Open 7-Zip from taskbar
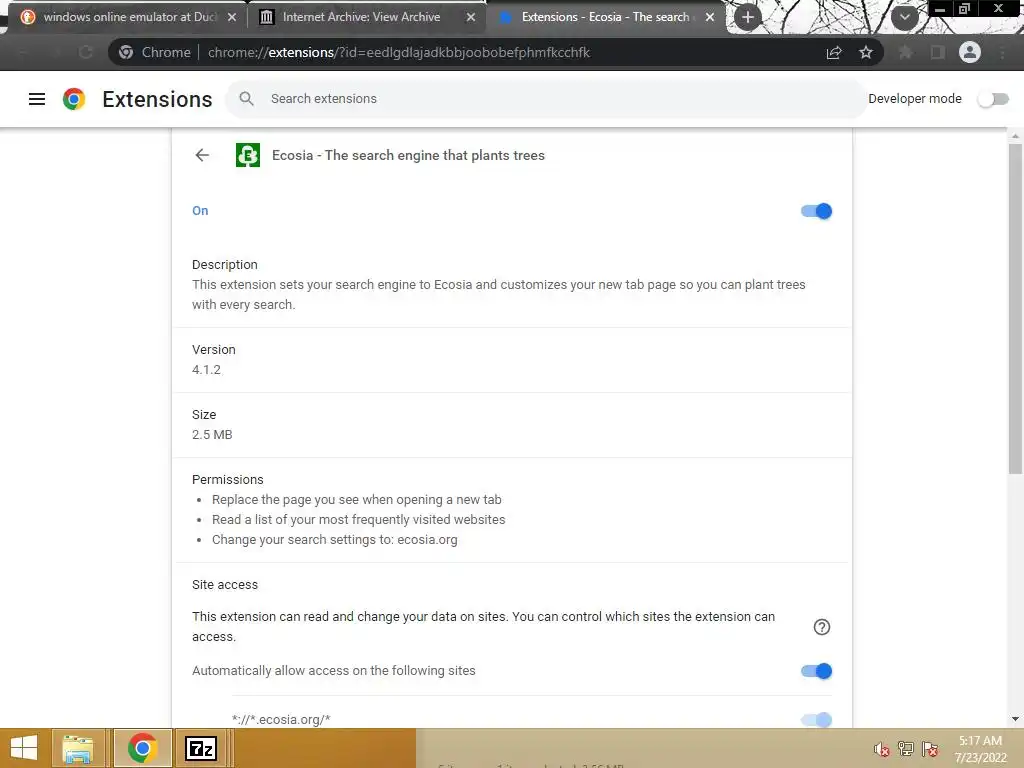This screenshot has height=768, width=1024. coord(200,748)
